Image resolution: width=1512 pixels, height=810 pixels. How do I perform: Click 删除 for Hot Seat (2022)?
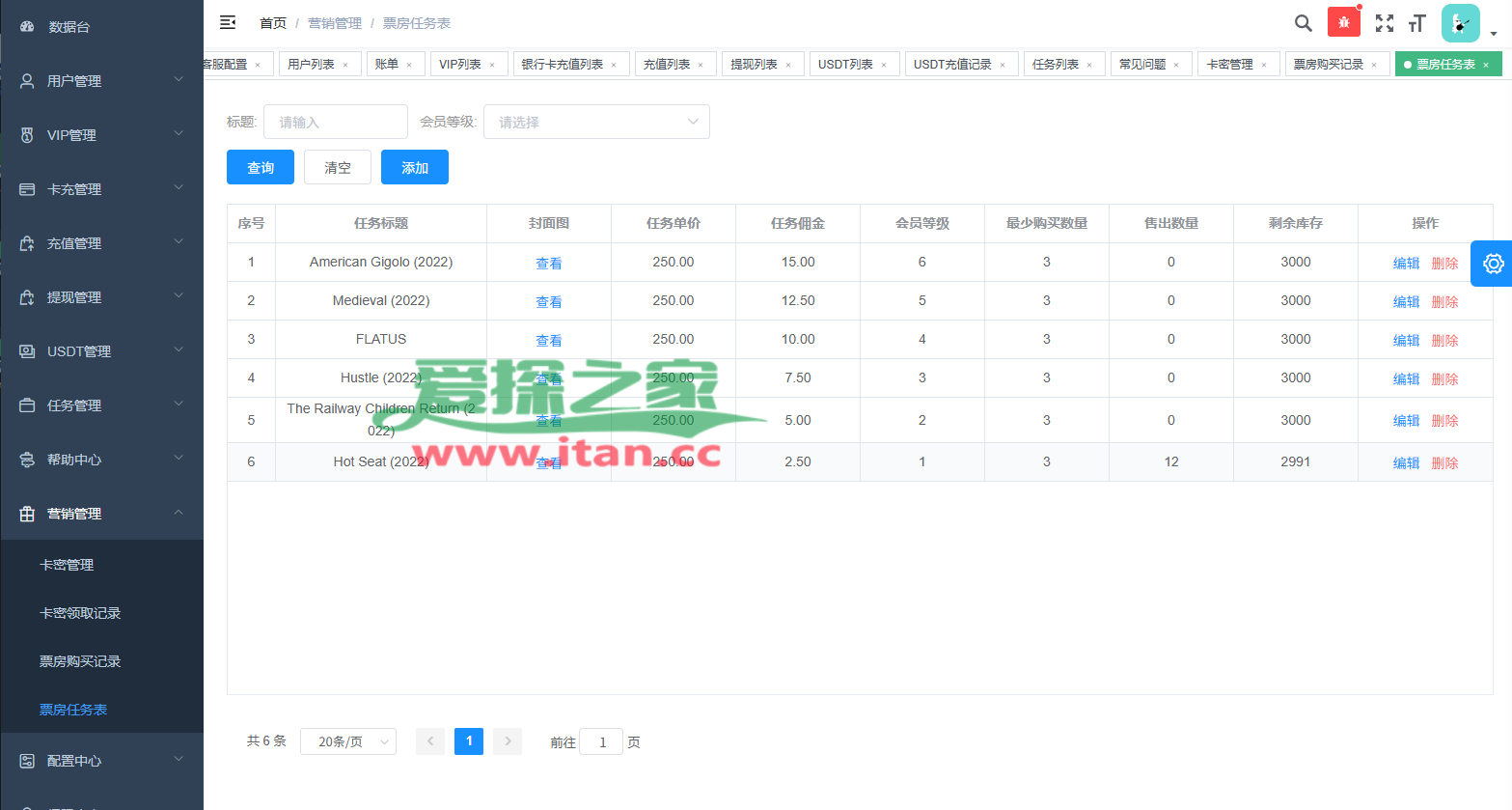(1444, 462)
